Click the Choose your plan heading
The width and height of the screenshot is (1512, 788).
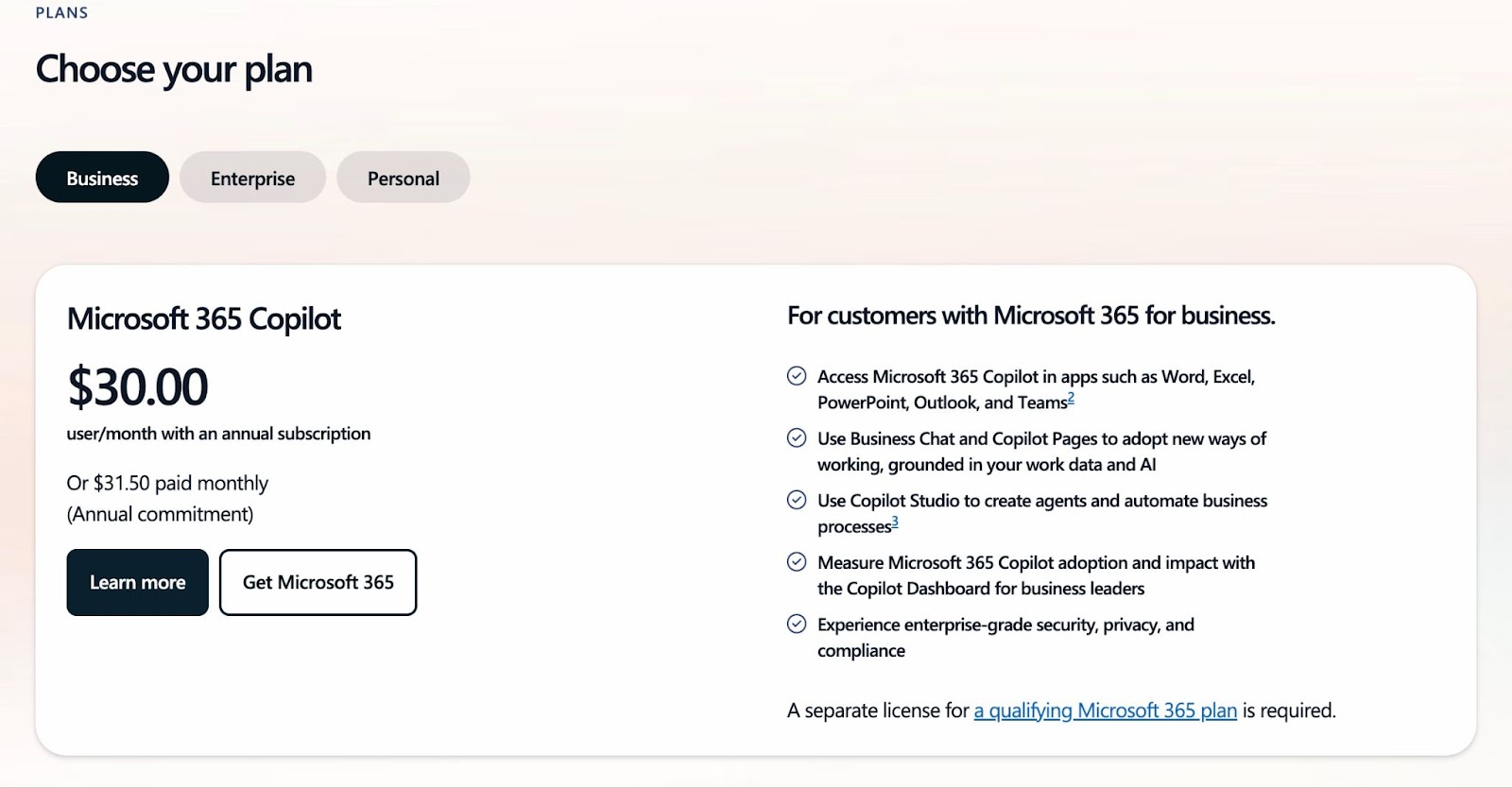[174, 70]
